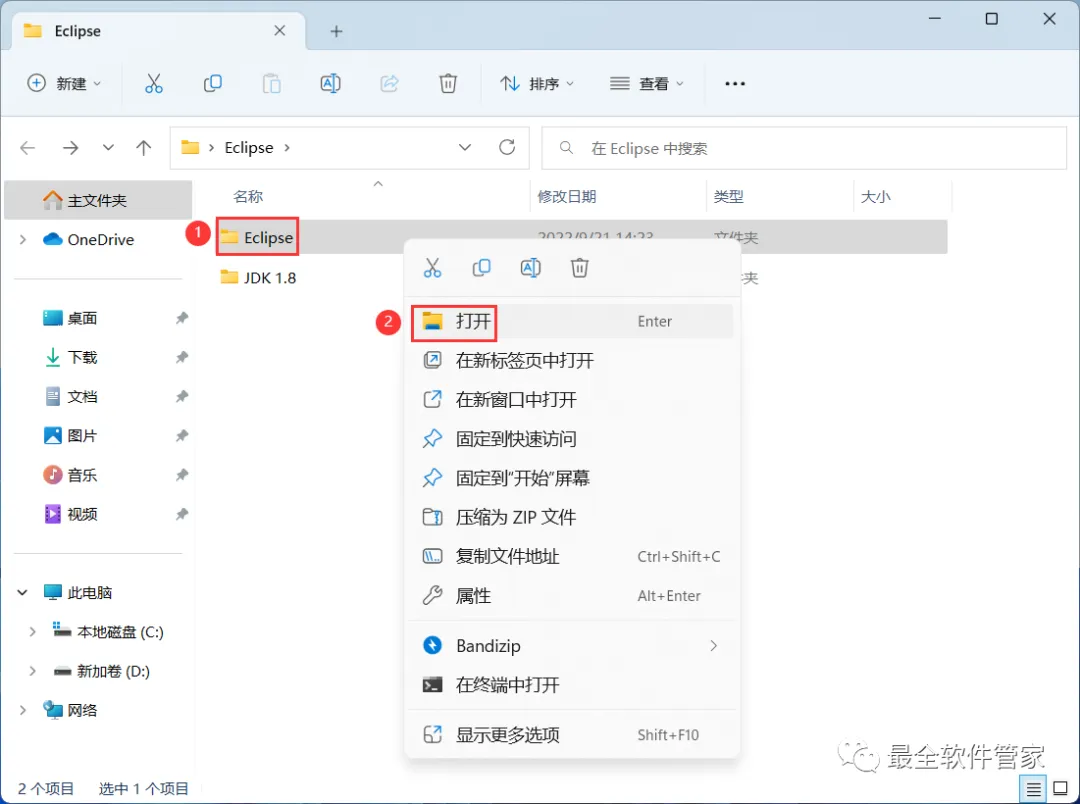Close the Eclipse tab
This screenshot has width=1080, height=804.
click(280, 30)
